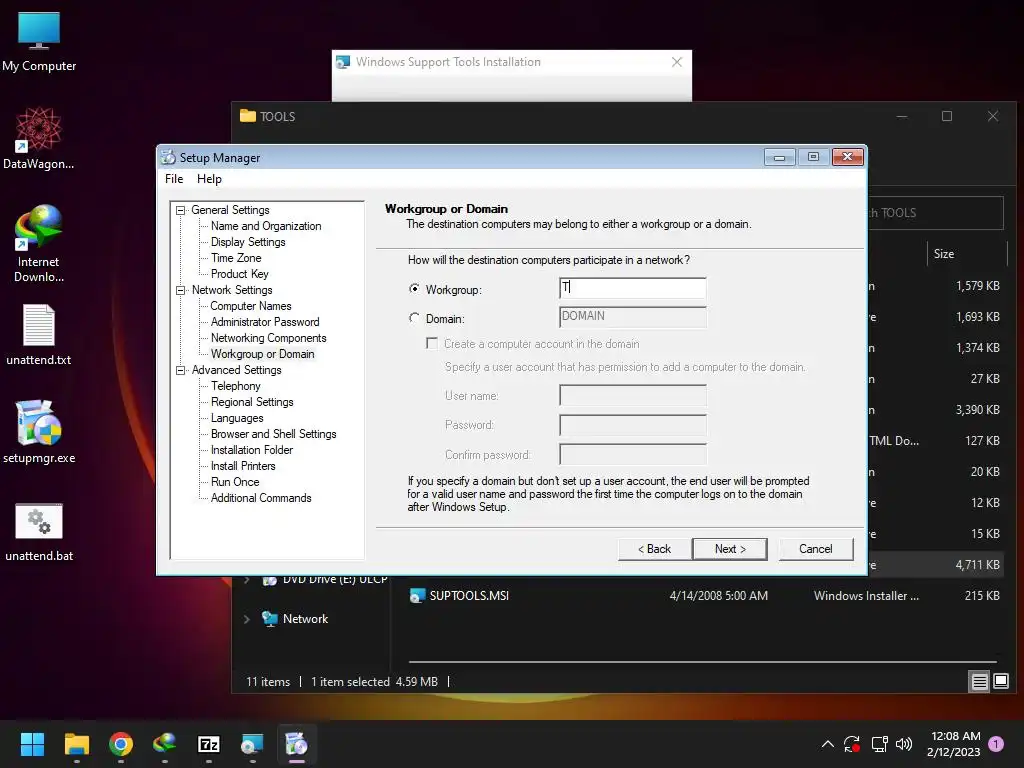Click the Setup Manager title bar icon
This screenshot has height=768, width=1024.
(168, 157)
